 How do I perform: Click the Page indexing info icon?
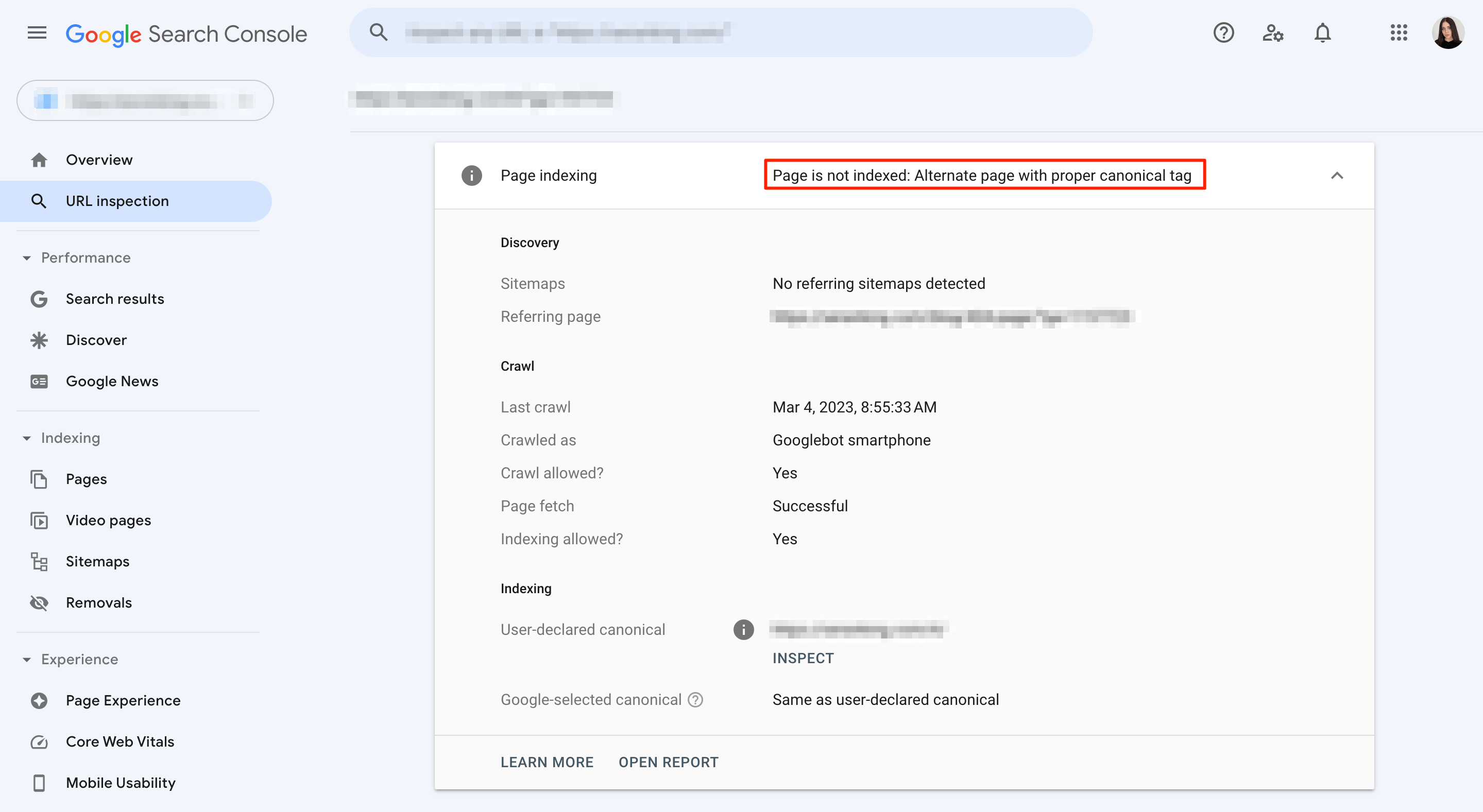[x=471, y=176]
